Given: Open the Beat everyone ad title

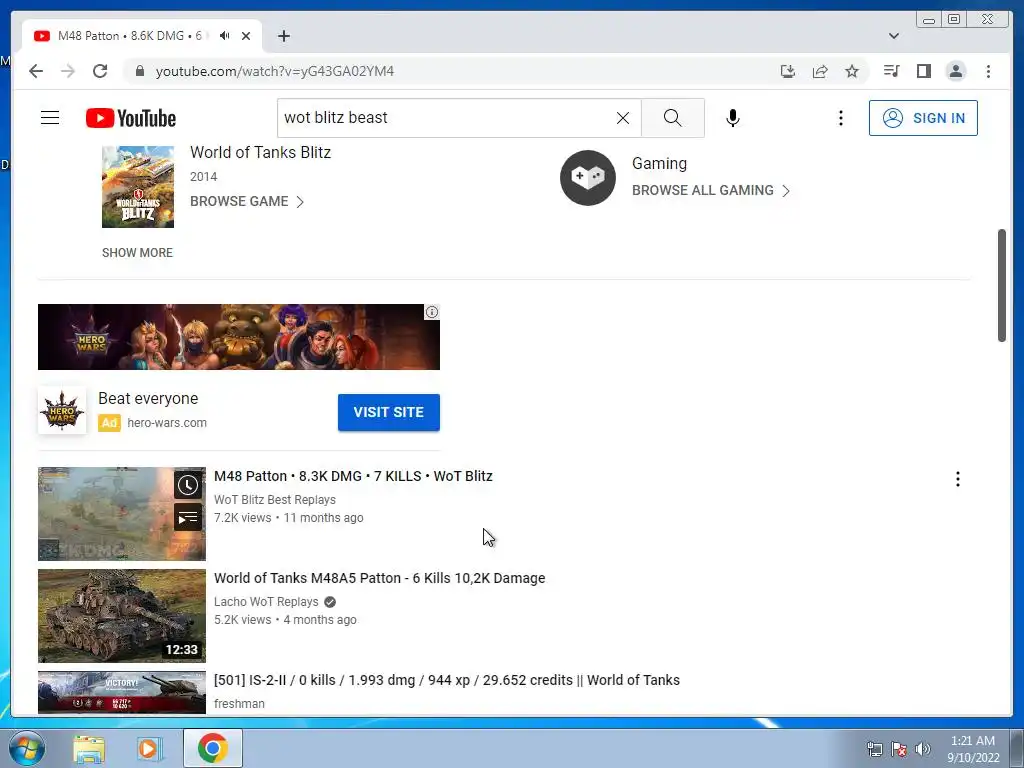Looking at the screenshot, I should point(148,398).
